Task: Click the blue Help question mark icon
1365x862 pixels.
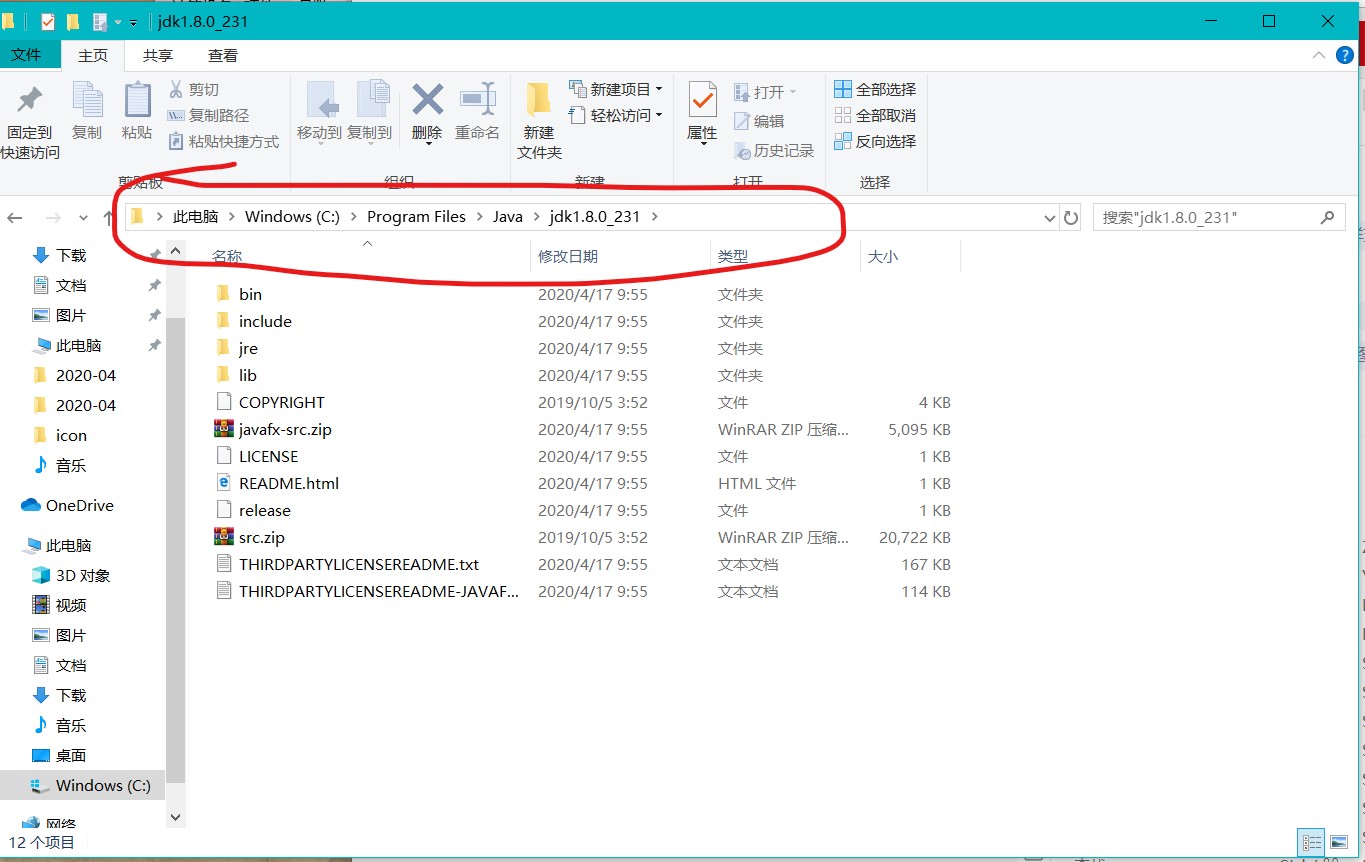Action: [1345, 55]
